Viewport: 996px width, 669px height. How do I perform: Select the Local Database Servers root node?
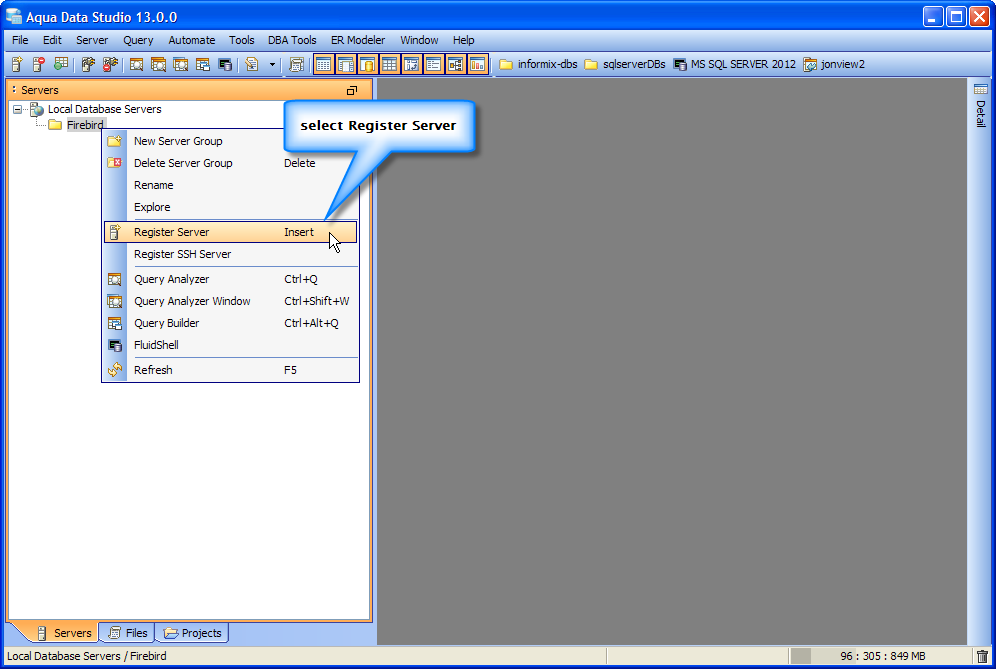(x=104, y=109)
